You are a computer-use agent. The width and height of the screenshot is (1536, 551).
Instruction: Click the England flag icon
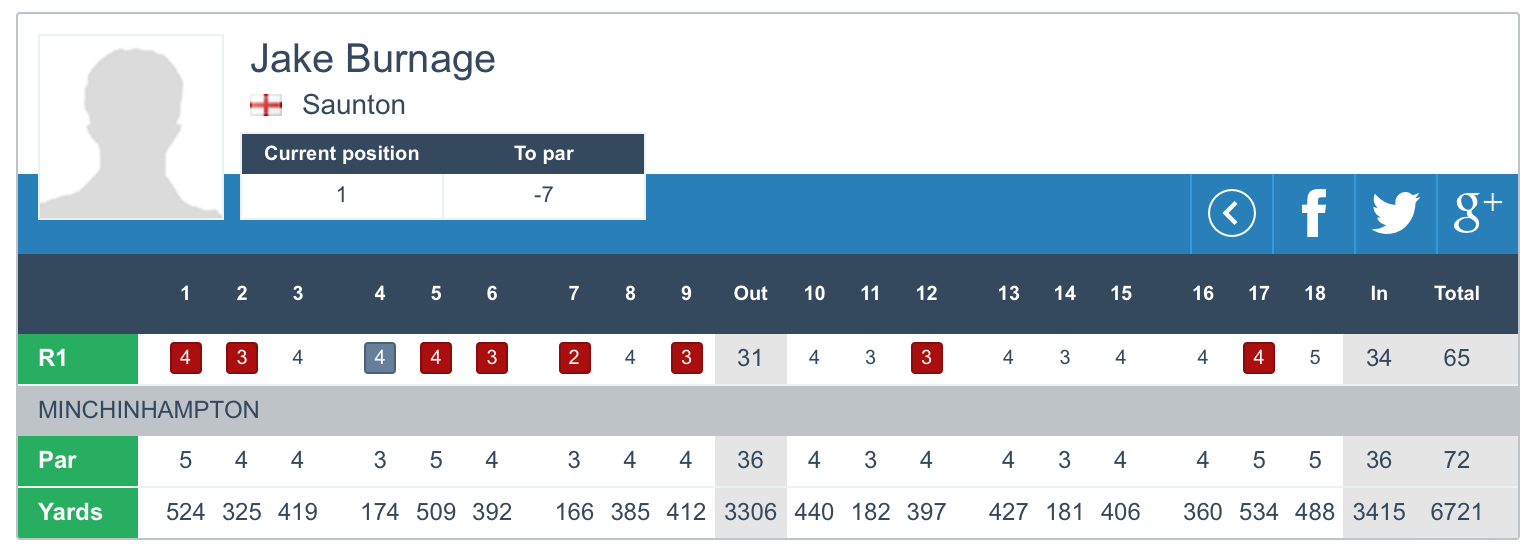coord(266,105)
